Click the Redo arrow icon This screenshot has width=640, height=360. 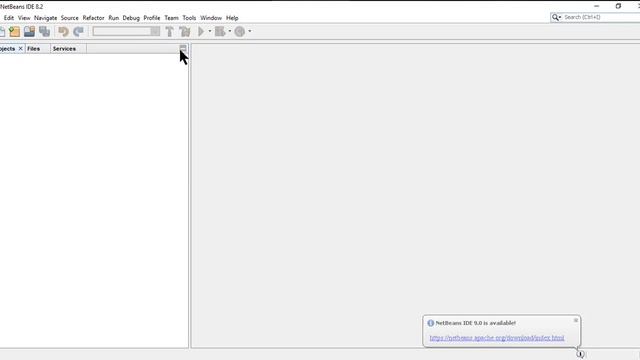[78, 31]
